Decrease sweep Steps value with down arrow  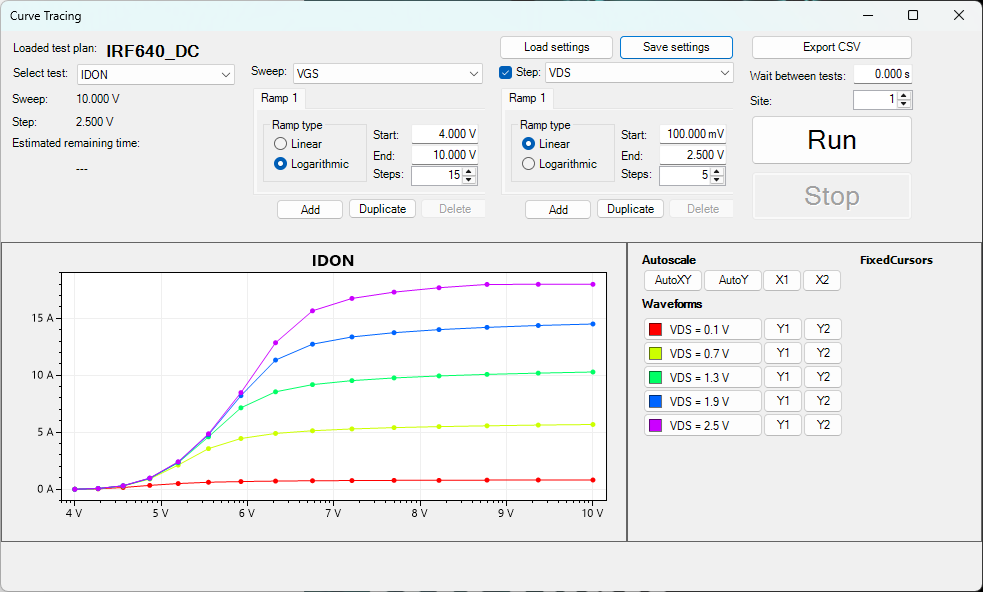pyautogui.click(x=469, y=180)
